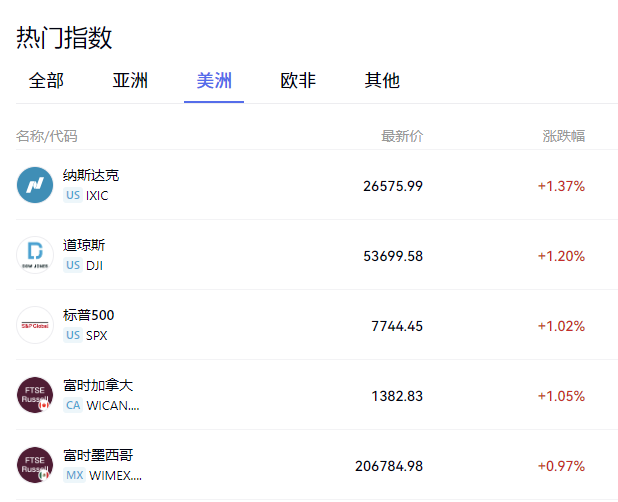This screenshot has width=618, height=502.
Task: Click the WIMEX ticker code
Action: click(x=115, y=476)
